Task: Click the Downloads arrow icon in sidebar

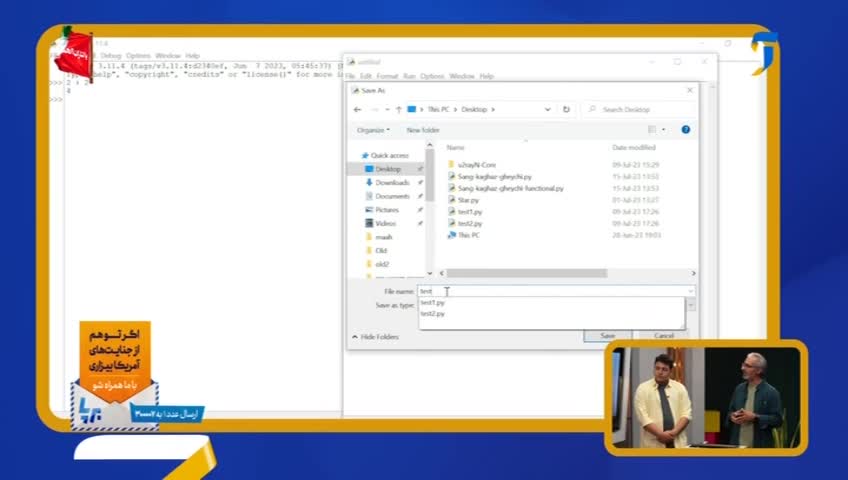Action: [369, 182]
